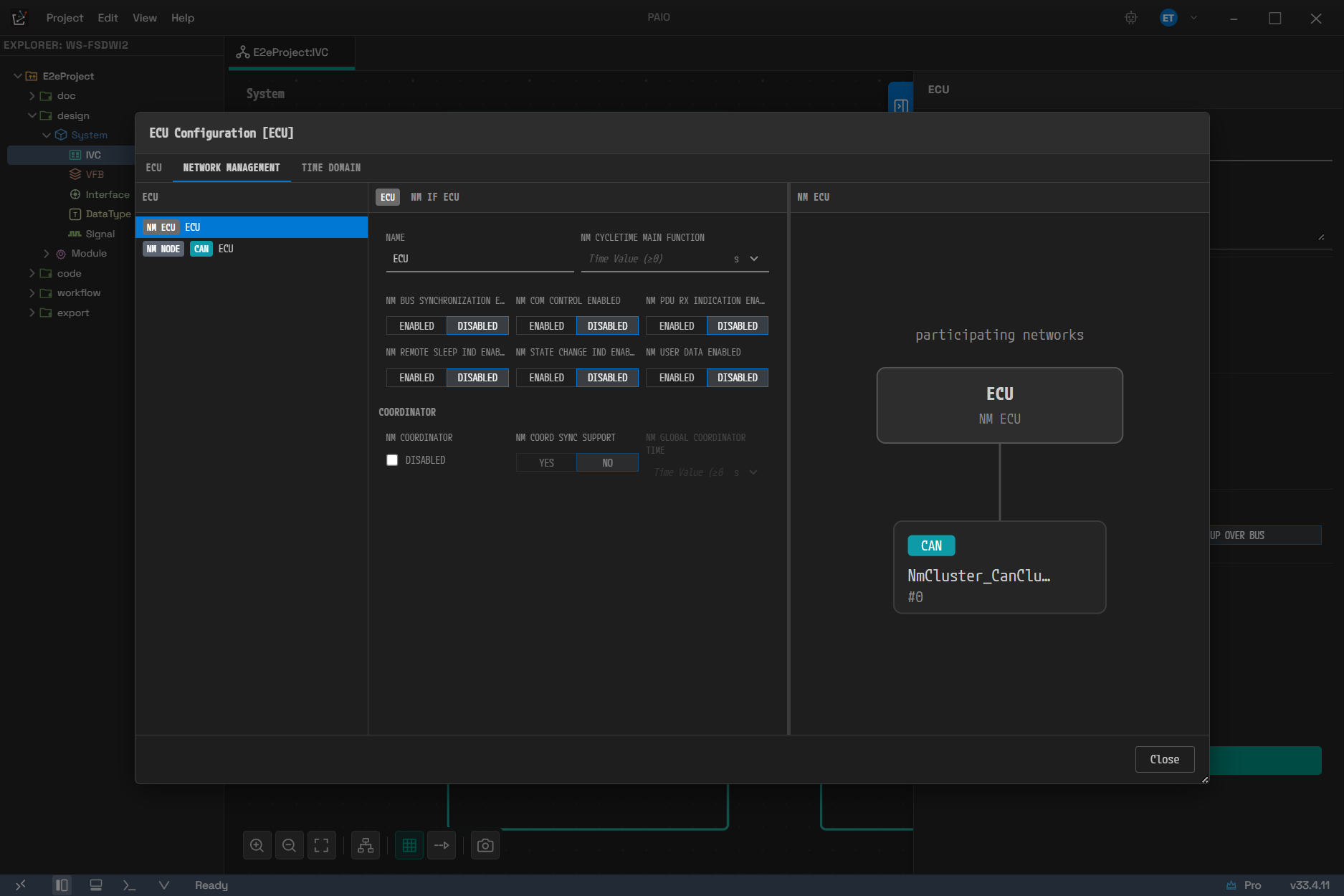Open the user account dropdown chevron

[x=1193, y=18]
